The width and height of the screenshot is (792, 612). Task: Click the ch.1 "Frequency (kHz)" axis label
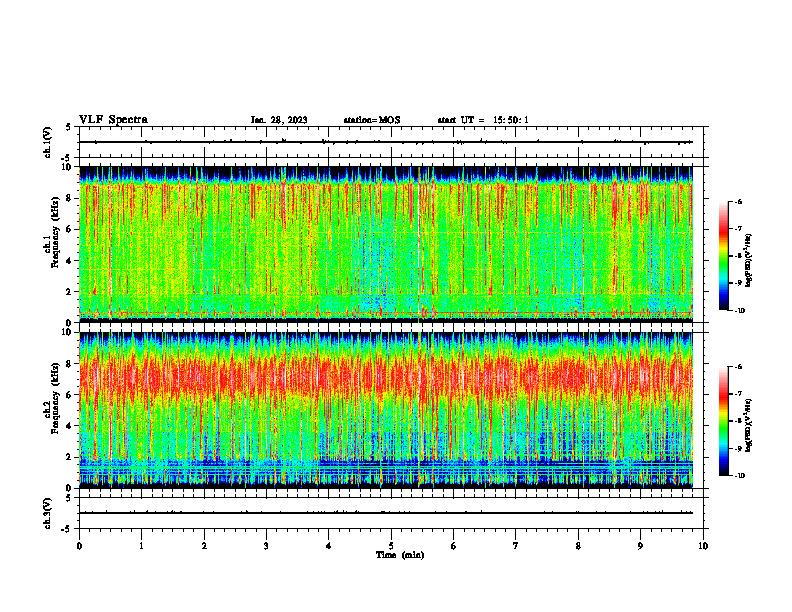click(x=55, y=232)
